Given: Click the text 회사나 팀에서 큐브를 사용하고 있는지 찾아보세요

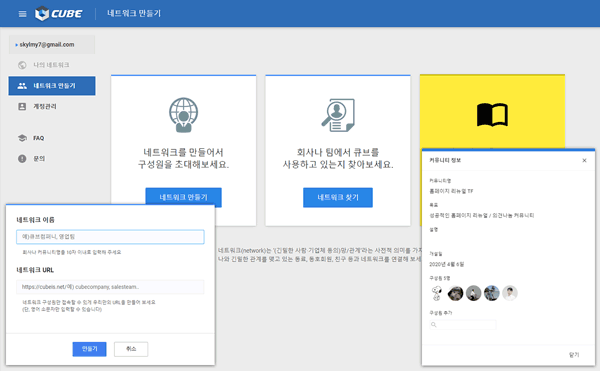Looking at the screenshot, I should click(x=338, y=158).
